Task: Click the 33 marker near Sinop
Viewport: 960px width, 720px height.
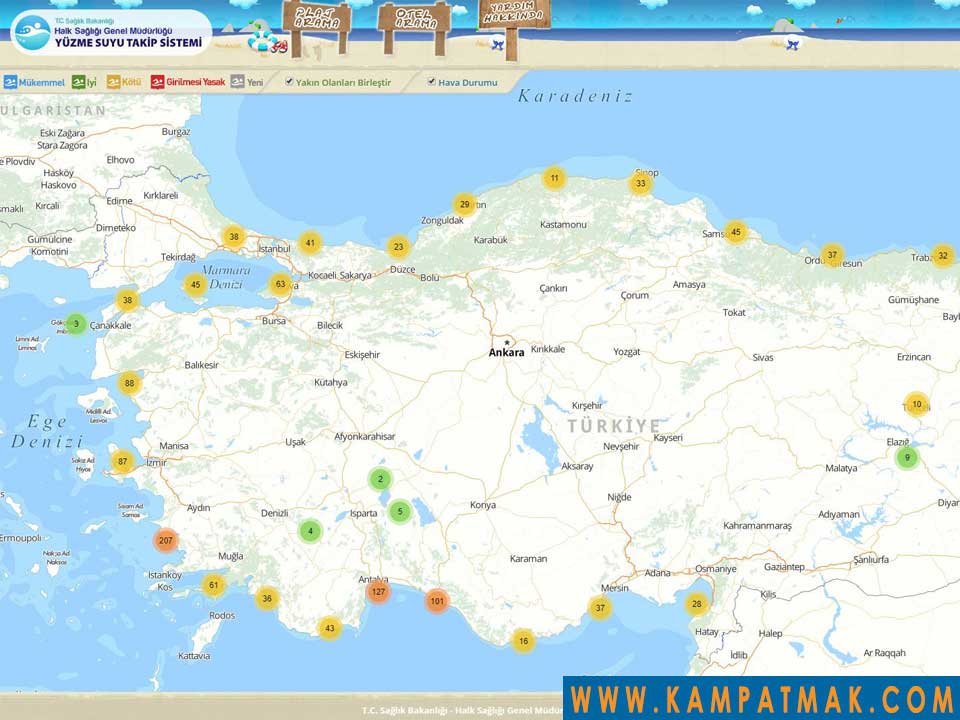Action: tap(641, 183)
